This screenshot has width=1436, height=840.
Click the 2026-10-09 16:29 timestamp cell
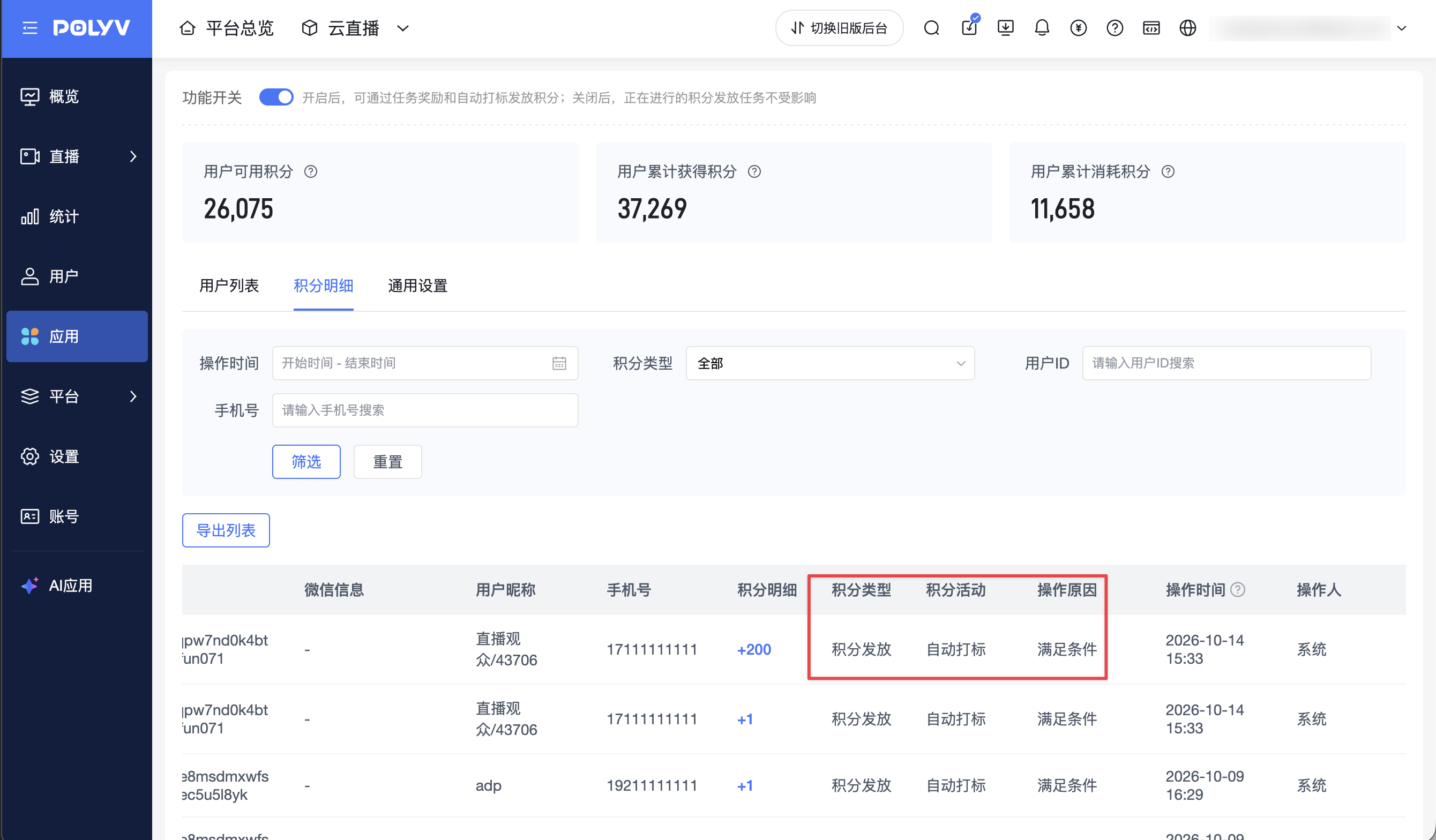click(x=1205, y=785)
